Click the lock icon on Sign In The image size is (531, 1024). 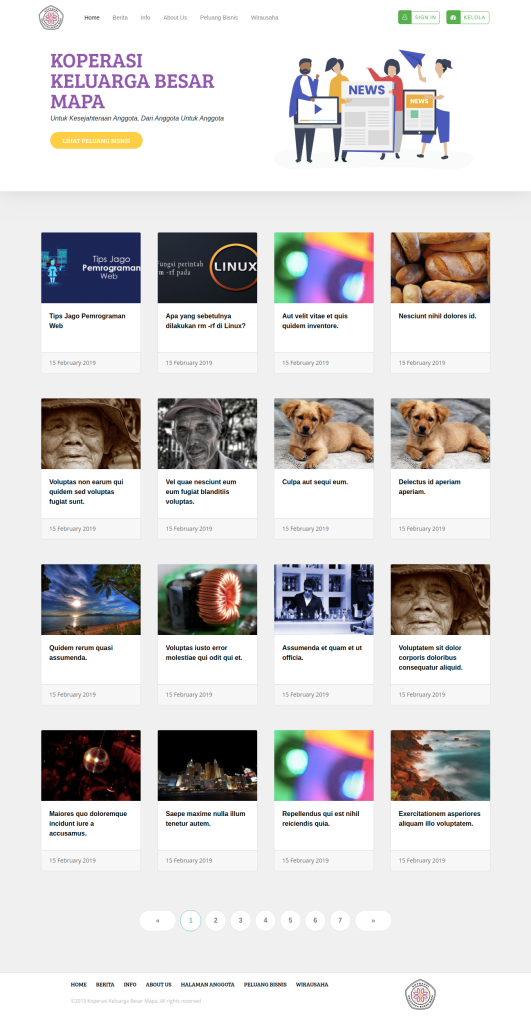coord(404,18)
